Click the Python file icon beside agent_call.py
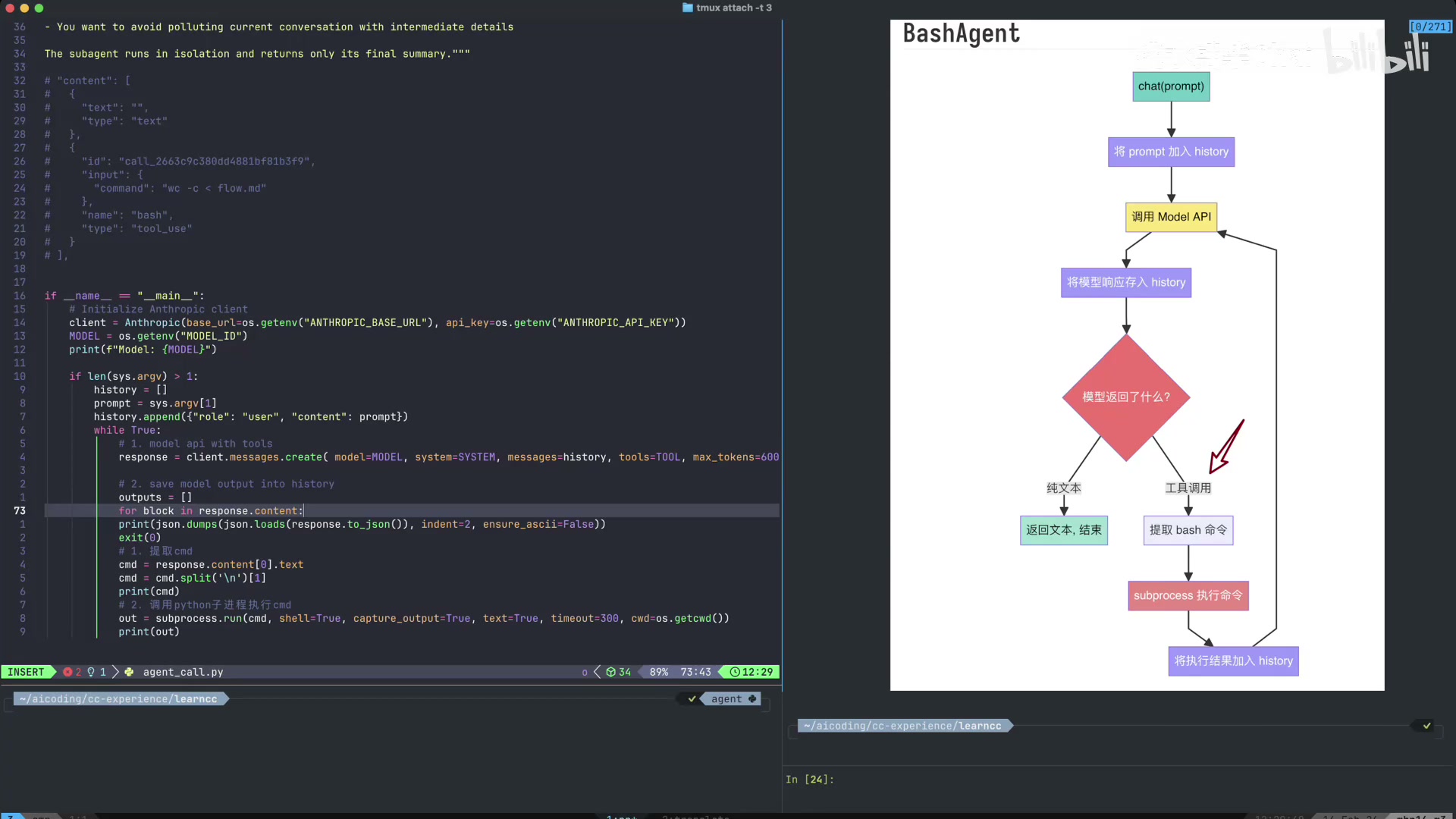 click(x=129, y=673)
